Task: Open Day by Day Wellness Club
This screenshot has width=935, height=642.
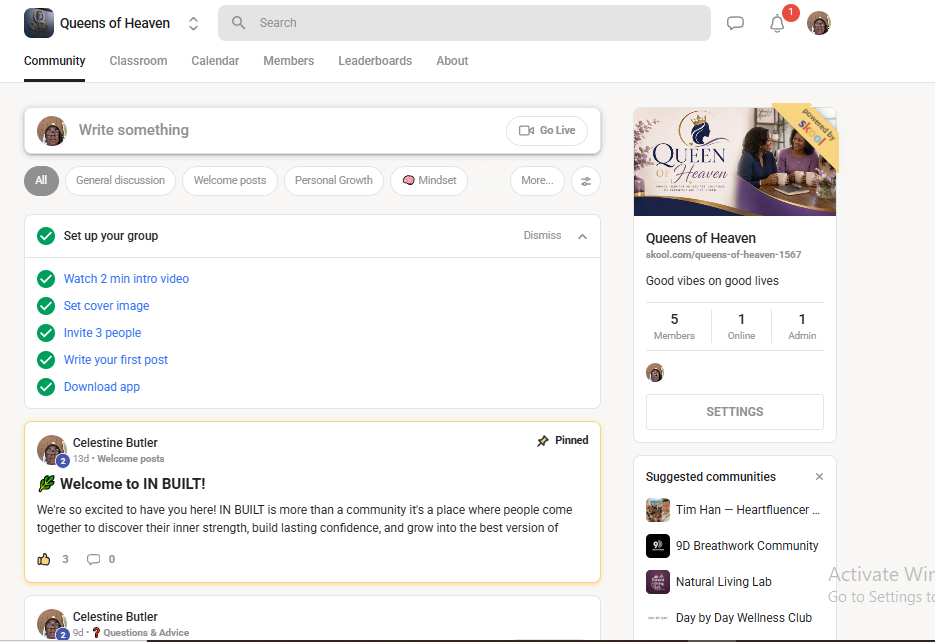Action: (x=744, y=618)
